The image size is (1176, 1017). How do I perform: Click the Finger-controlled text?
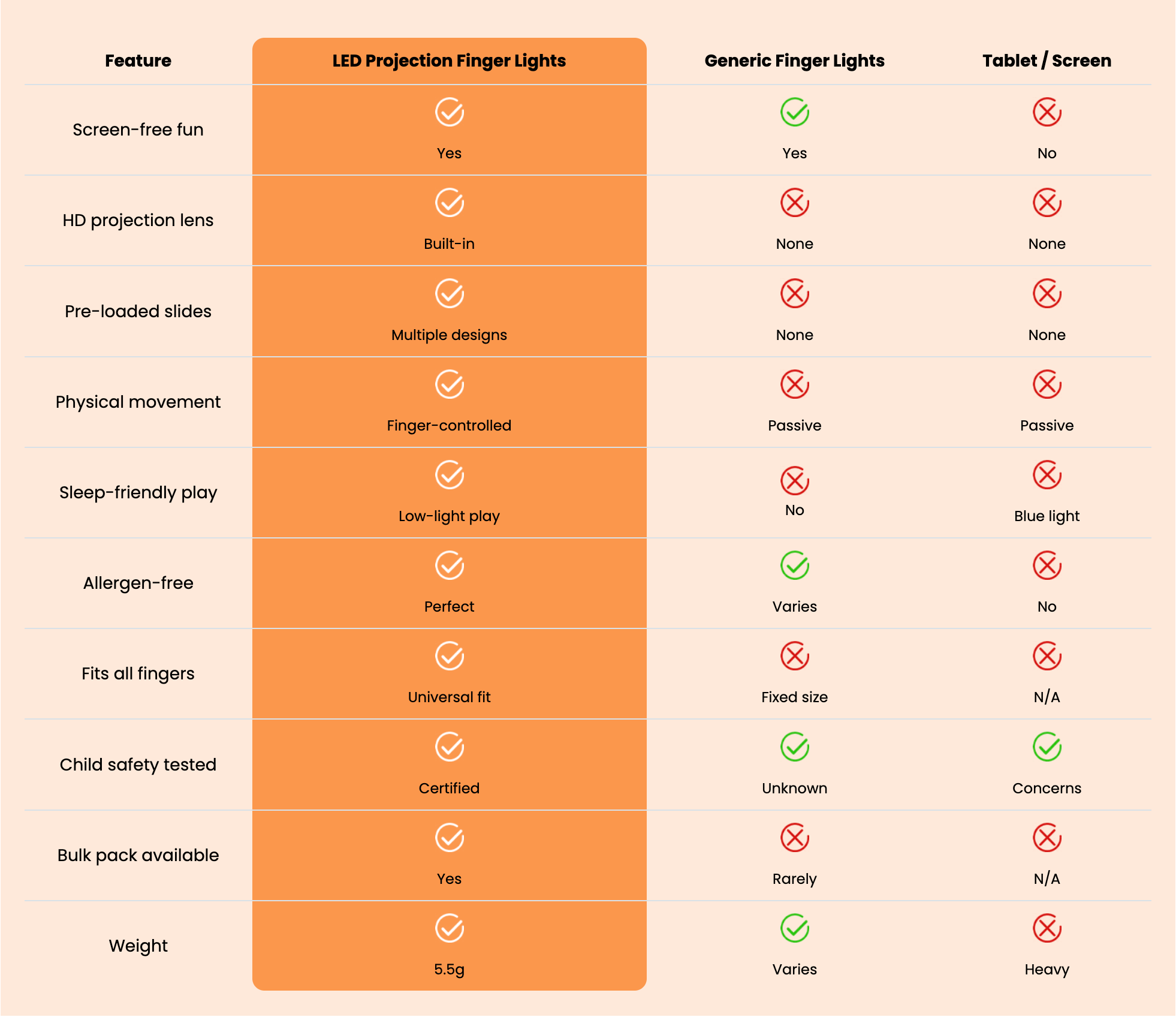point(449,426)
